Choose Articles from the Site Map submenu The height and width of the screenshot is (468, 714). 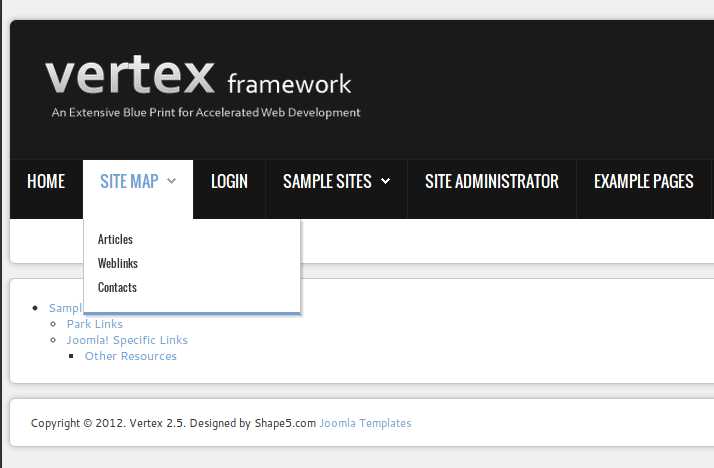click(x=115, y=239)
